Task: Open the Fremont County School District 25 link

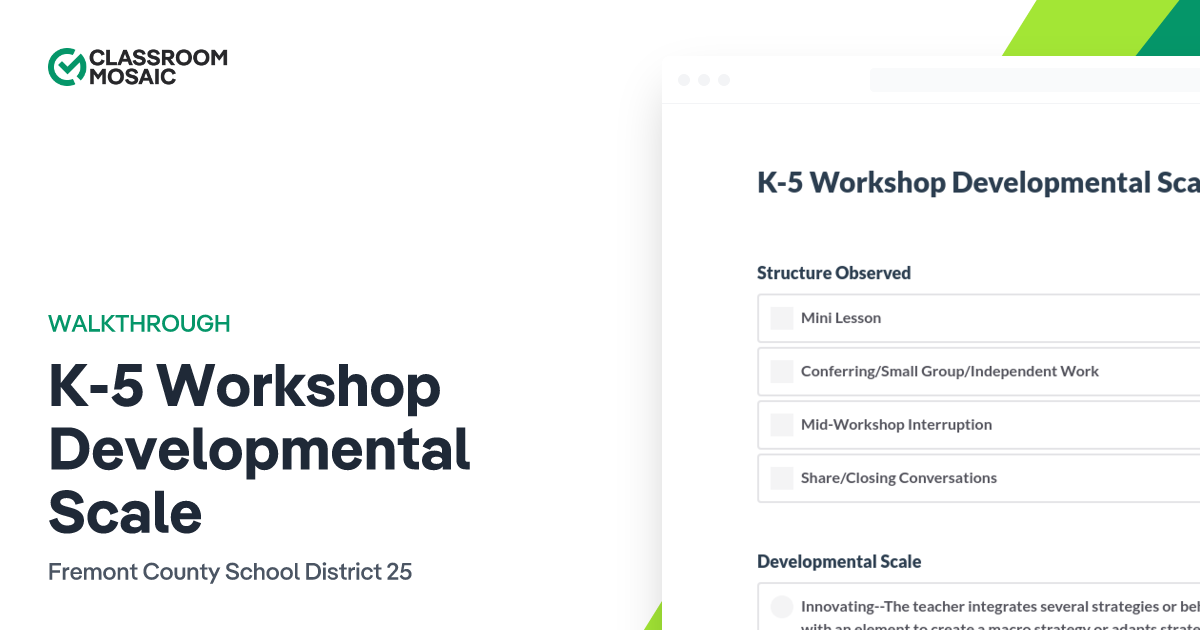Action: (x=230, y=572)
